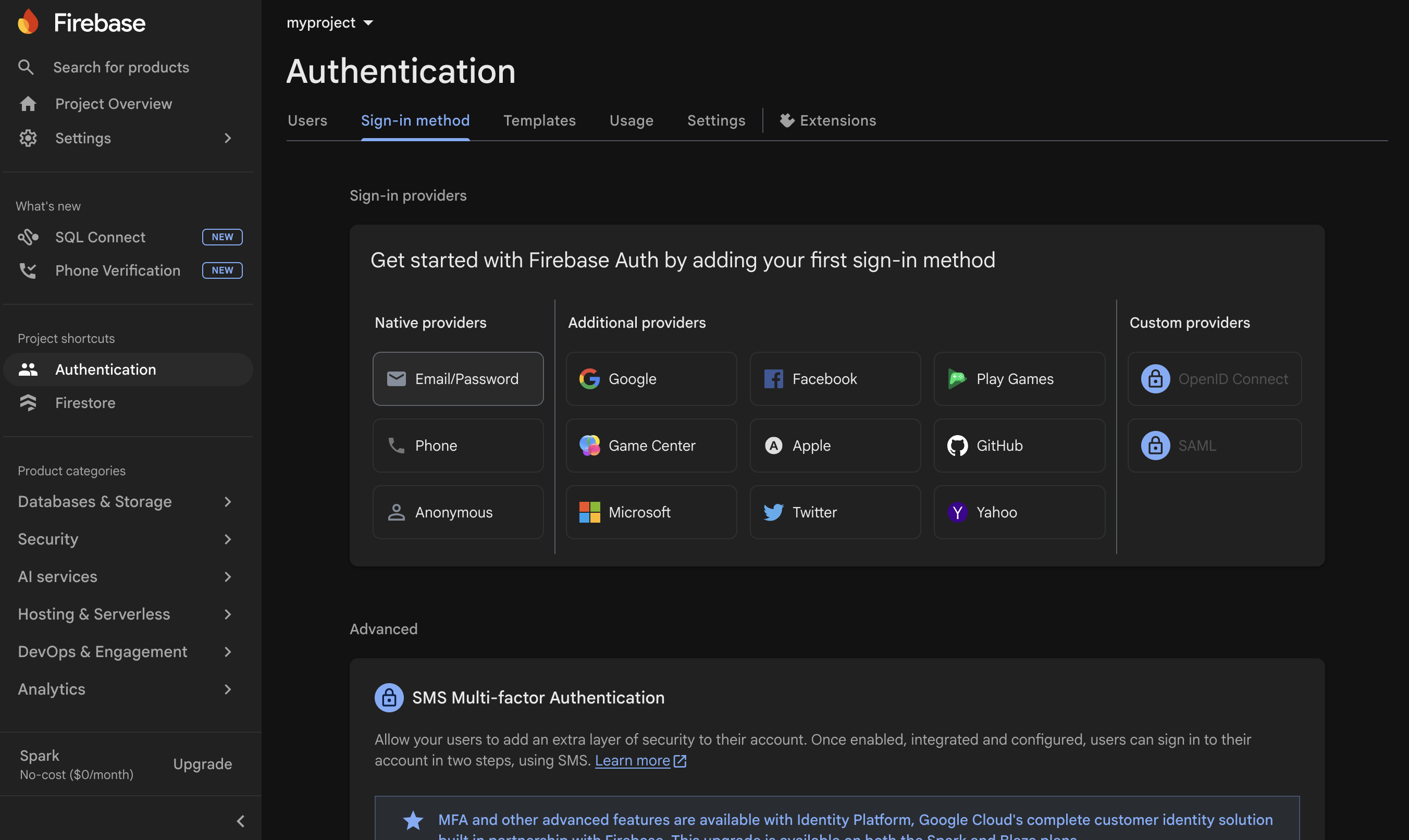Click the Play Games logo icon
1409x840 pixels.
957,379
